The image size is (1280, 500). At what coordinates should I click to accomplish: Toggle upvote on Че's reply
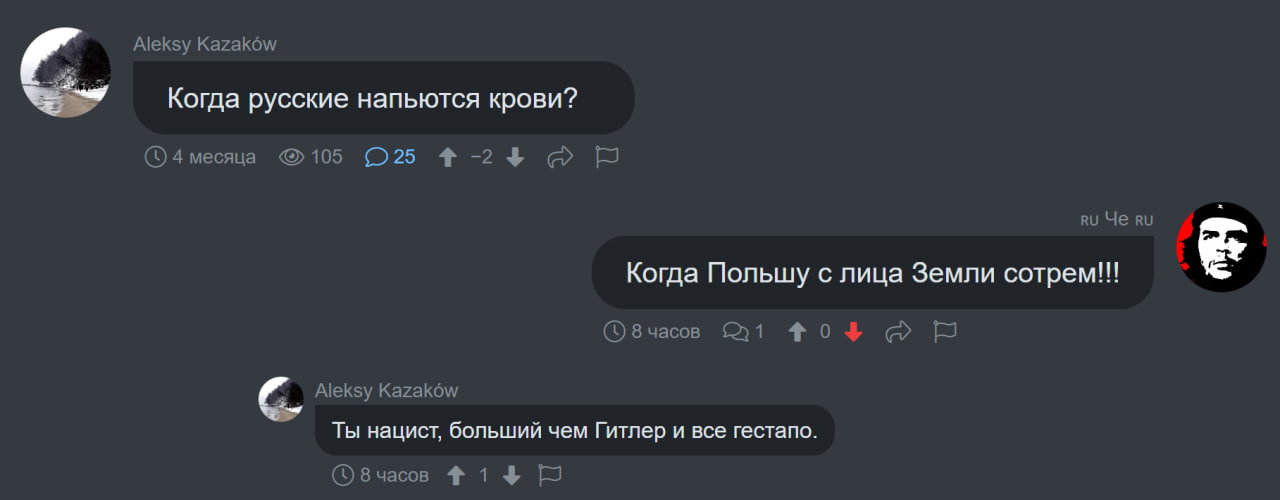point(797,331)
